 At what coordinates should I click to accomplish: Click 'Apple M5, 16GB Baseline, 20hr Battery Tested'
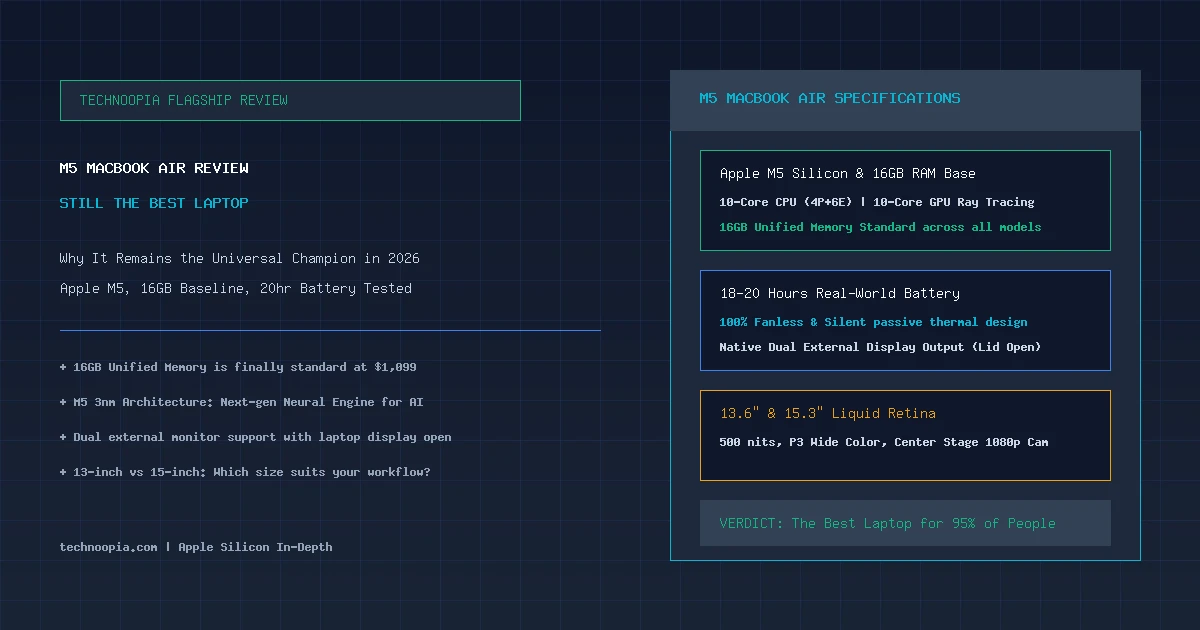click(x=236, y=288)
